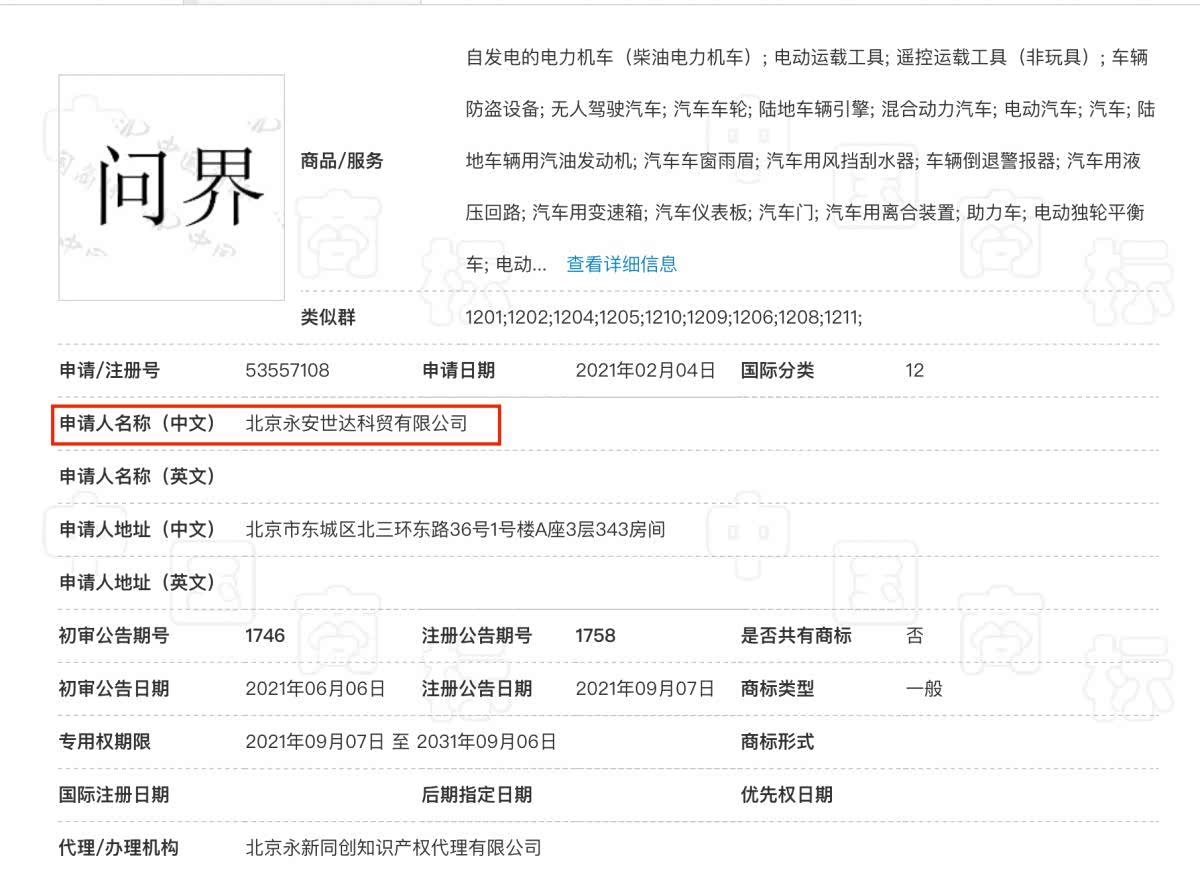Viewport: 1200px width, 870px height.
Task: Click preliminary announcement issue number 1746
Action: (x=265, y=635)
